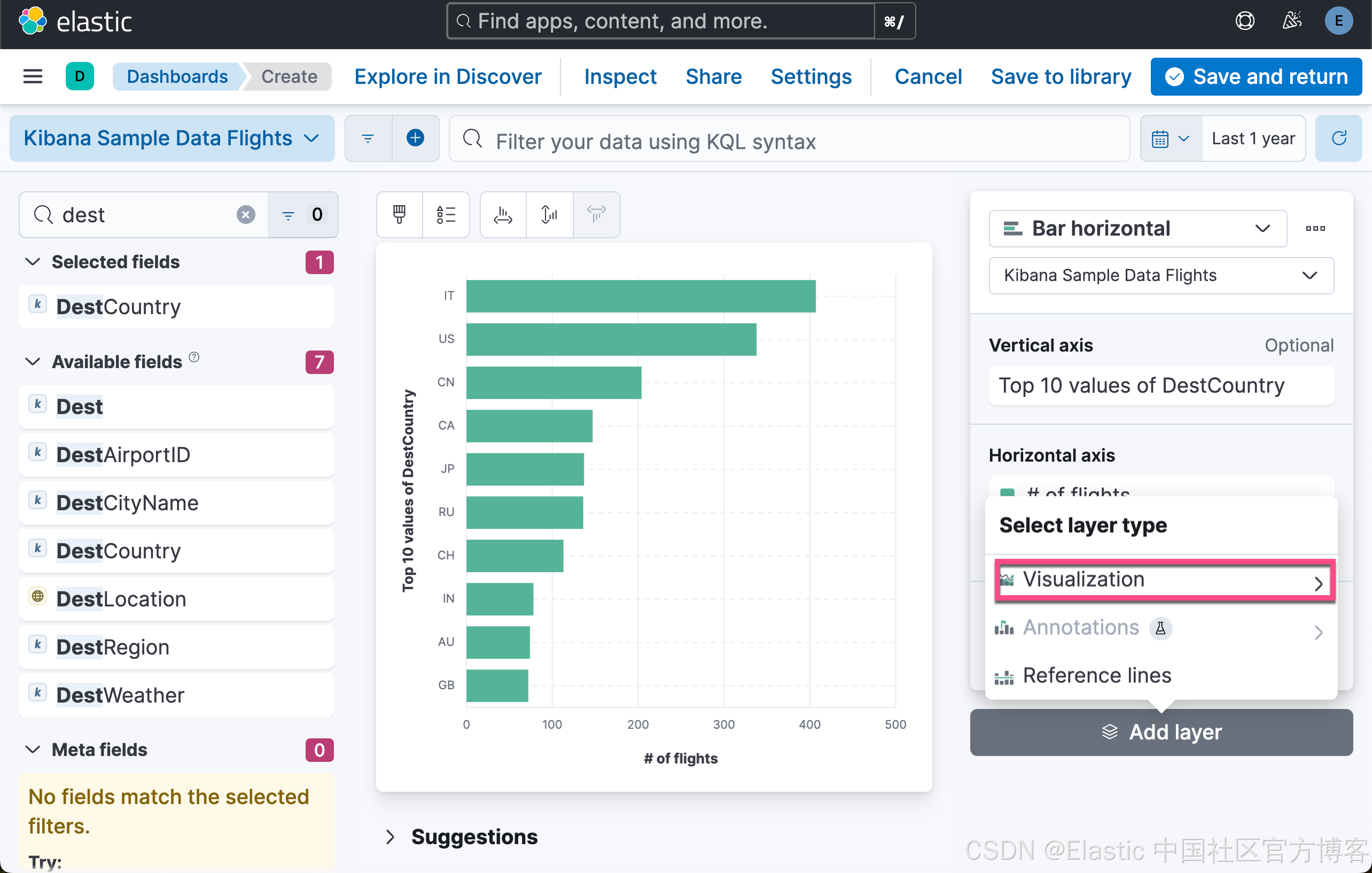Open the legend settings icon
This screenshot has height=873, width=1372.
(x=446, y=215)
